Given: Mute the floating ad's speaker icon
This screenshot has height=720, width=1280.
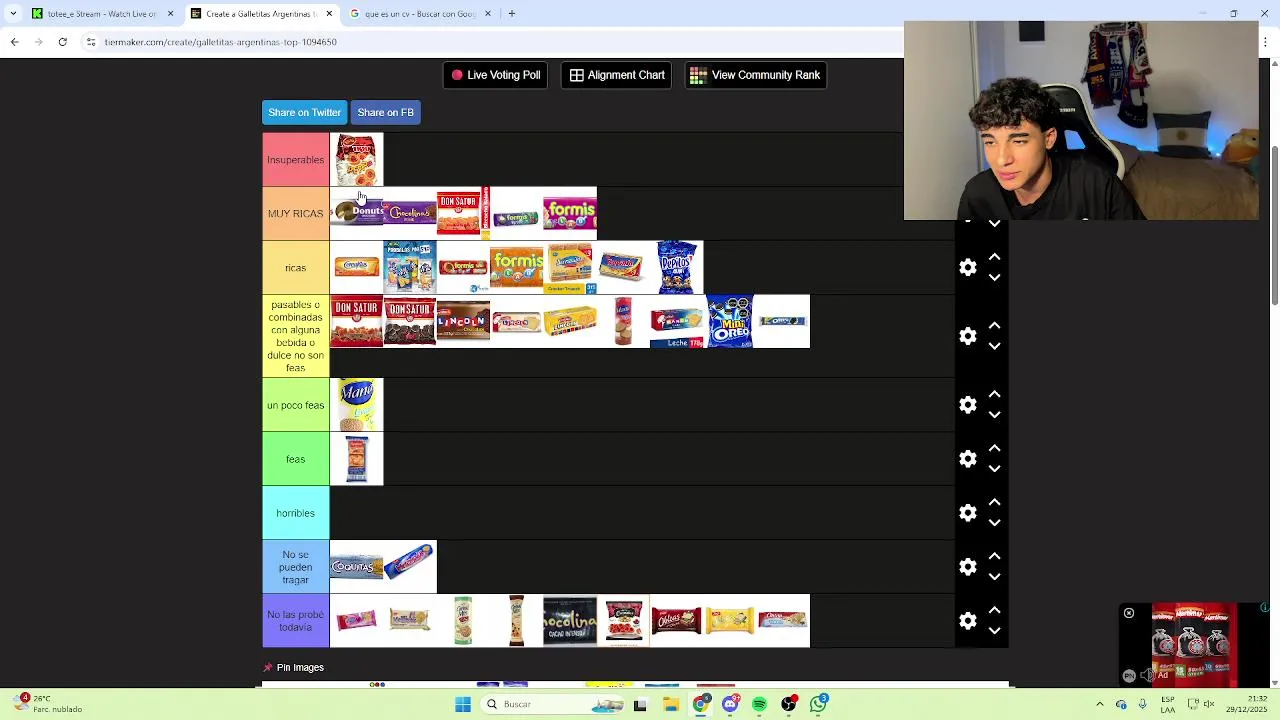Looking at the screenshot, I should 1147,675.
